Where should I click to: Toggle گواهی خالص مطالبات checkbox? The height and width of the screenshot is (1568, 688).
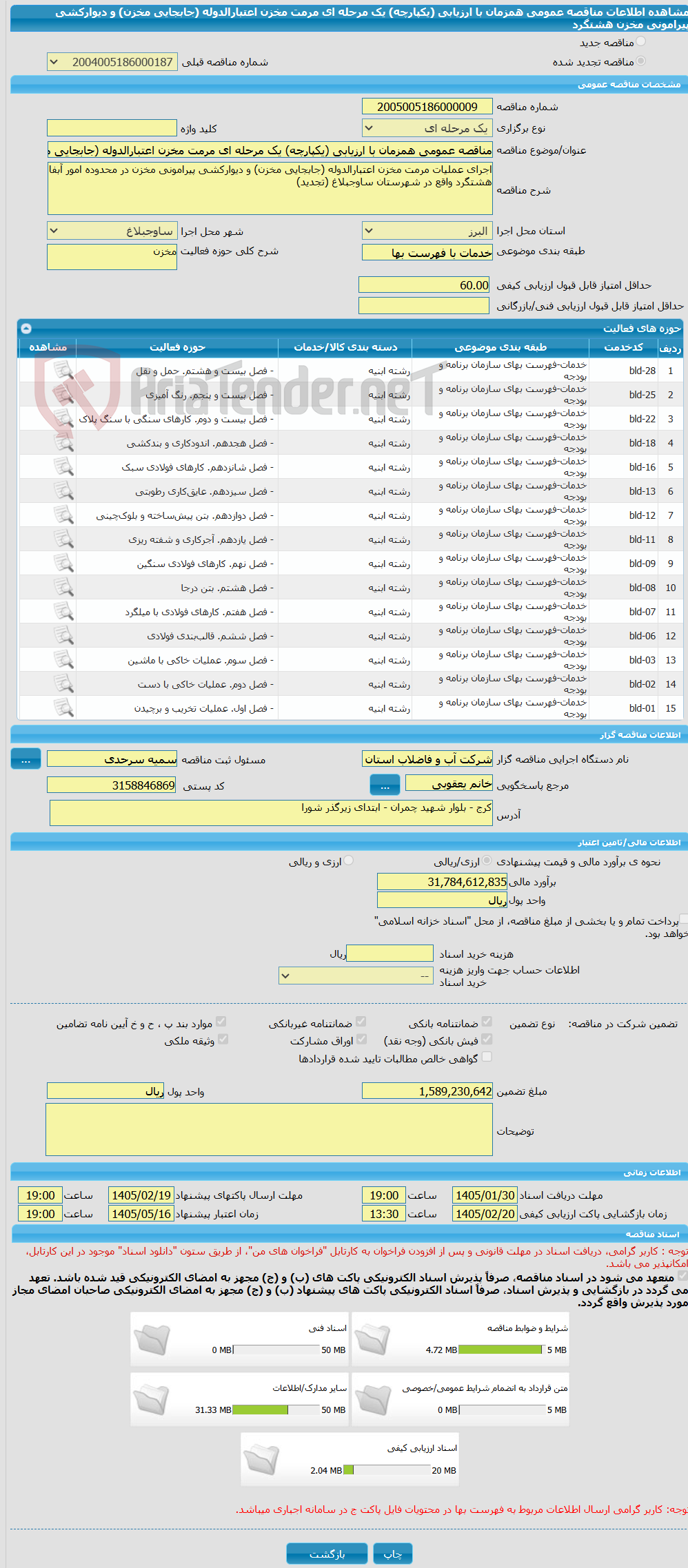point(487,1058)
